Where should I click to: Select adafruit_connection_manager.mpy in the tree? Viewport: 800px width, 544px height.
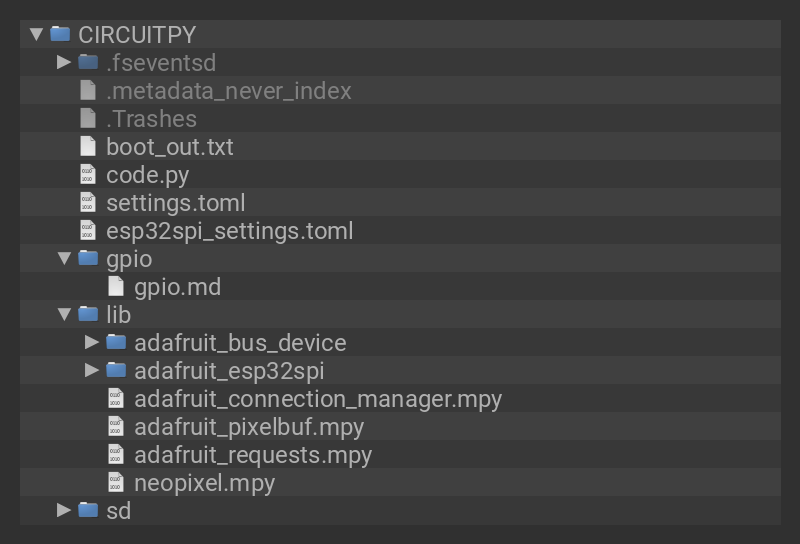317,399
